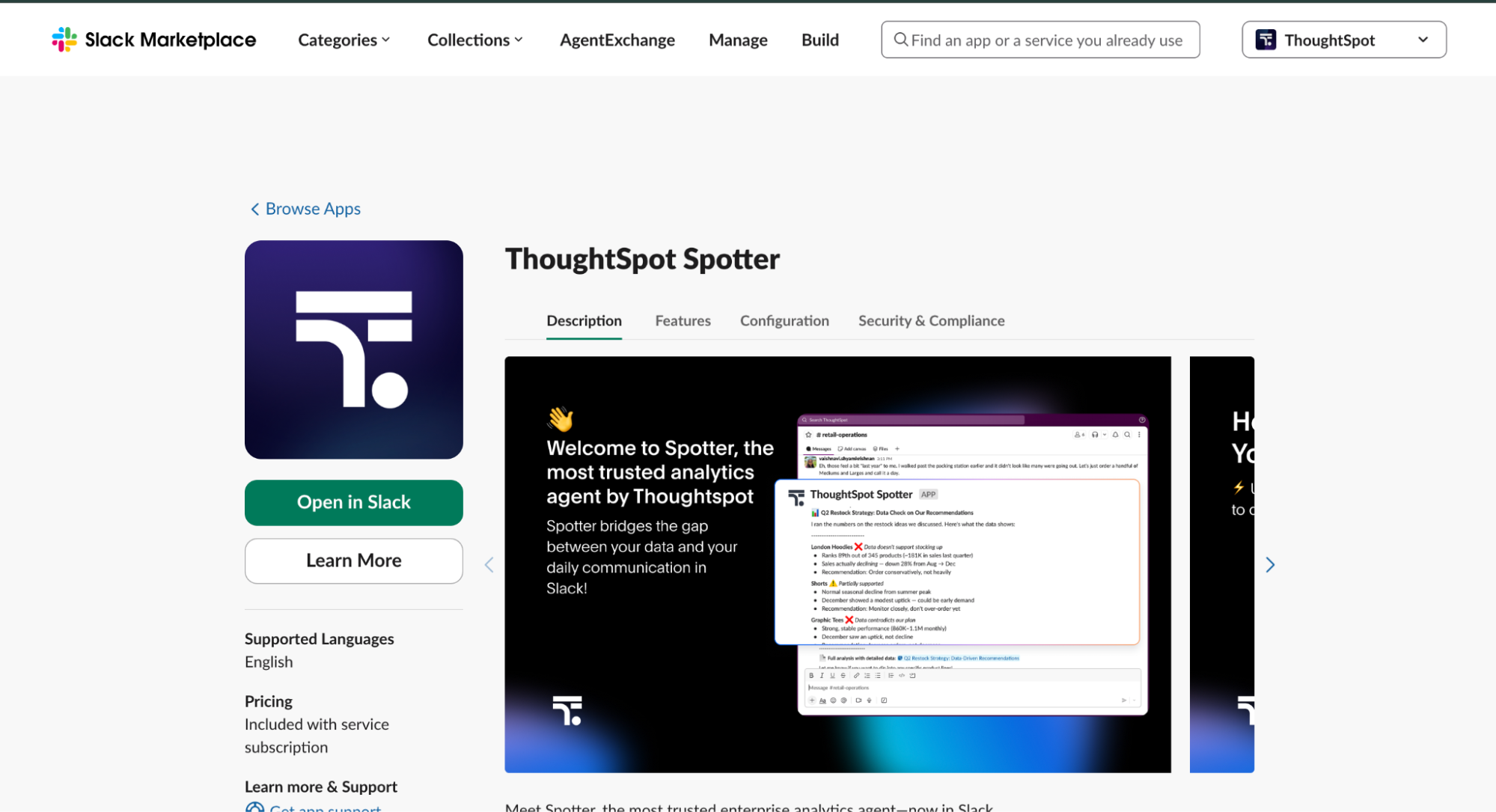Select the Description tab
Image resolution: width=1496 pixels, height=812 pixels.
tap(584, 321)
